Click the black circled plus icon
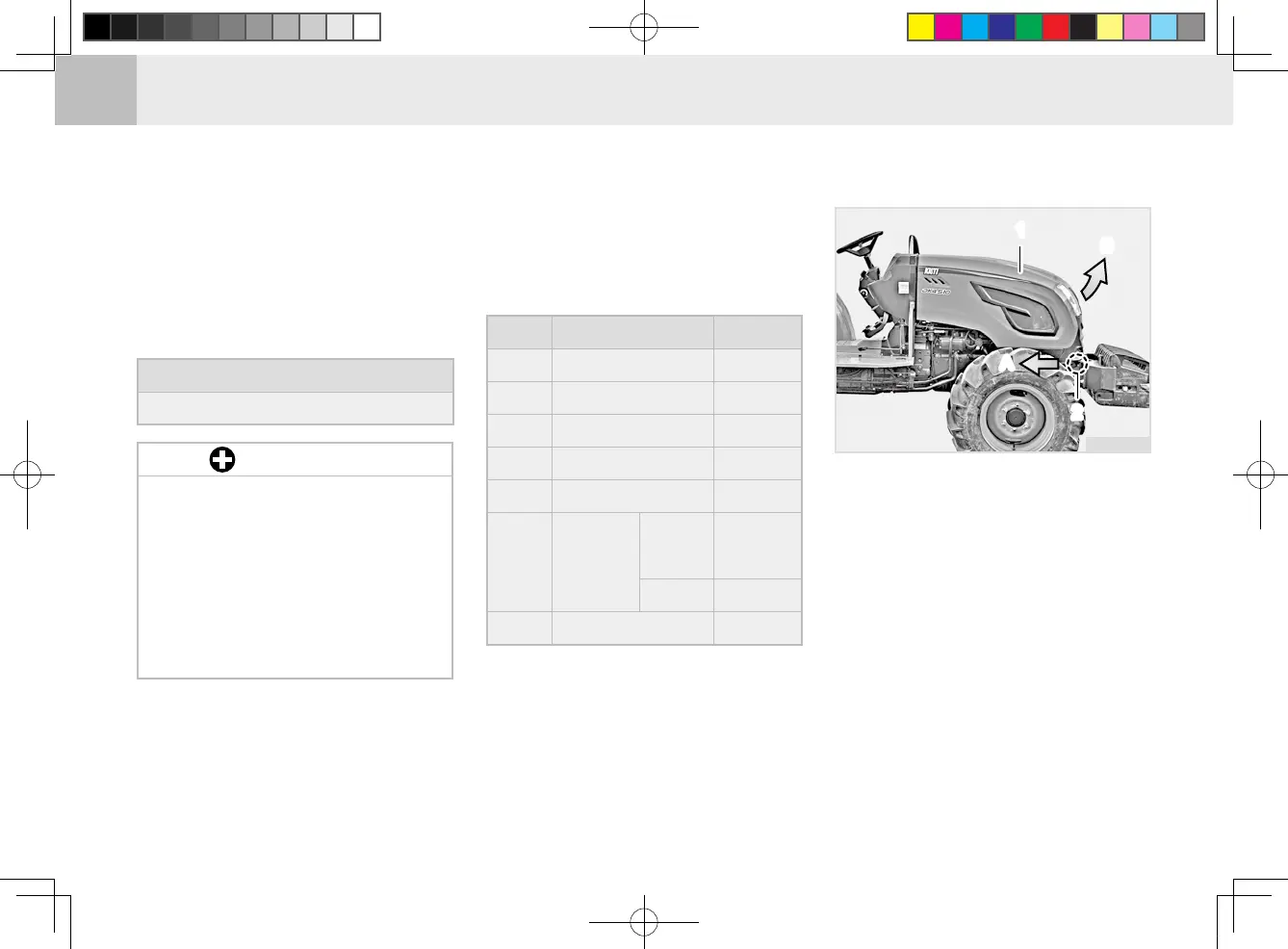The width and height of the screenshot is (1288, 949). point(222,460)
